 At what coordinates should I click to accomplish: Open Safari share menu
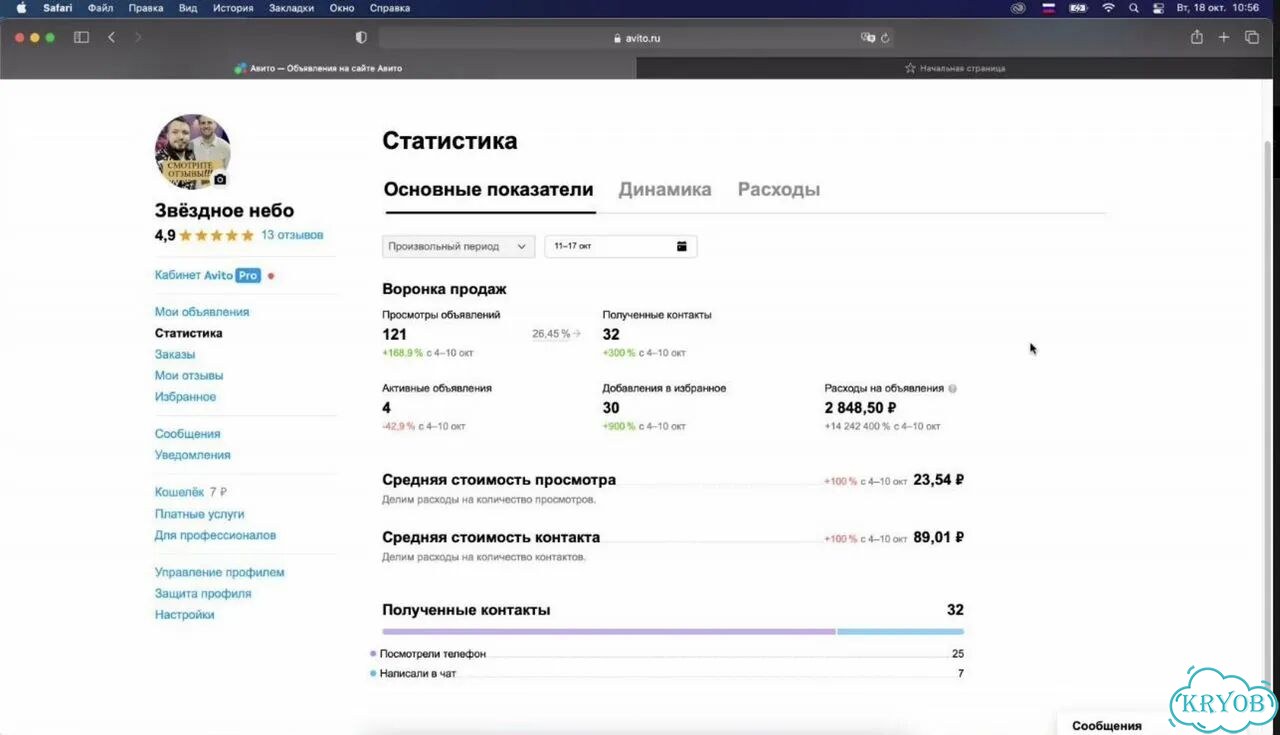click(1197, 37)
